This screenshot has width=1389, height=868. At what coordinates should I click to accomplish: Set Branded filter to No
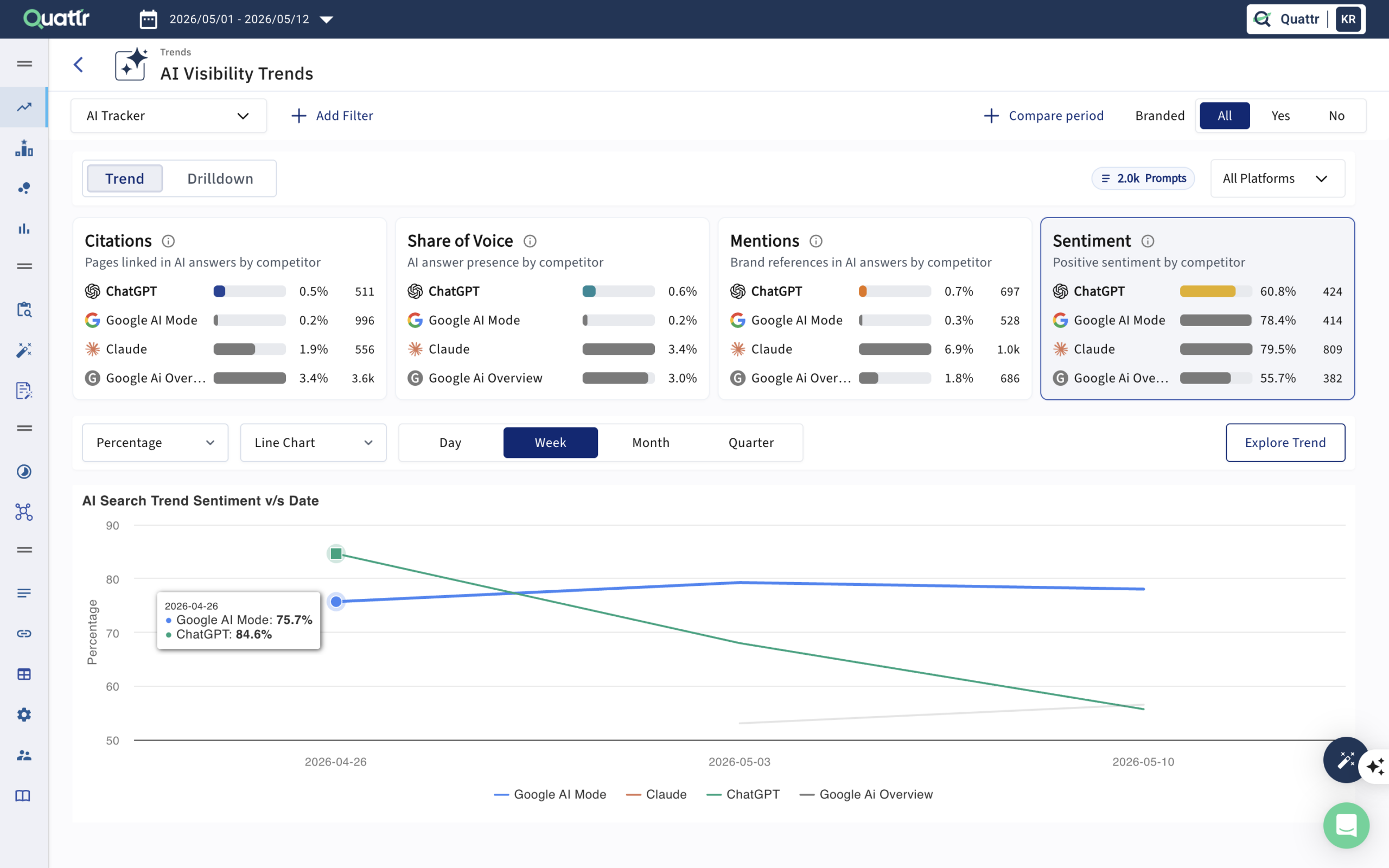tap(1337, 116)
